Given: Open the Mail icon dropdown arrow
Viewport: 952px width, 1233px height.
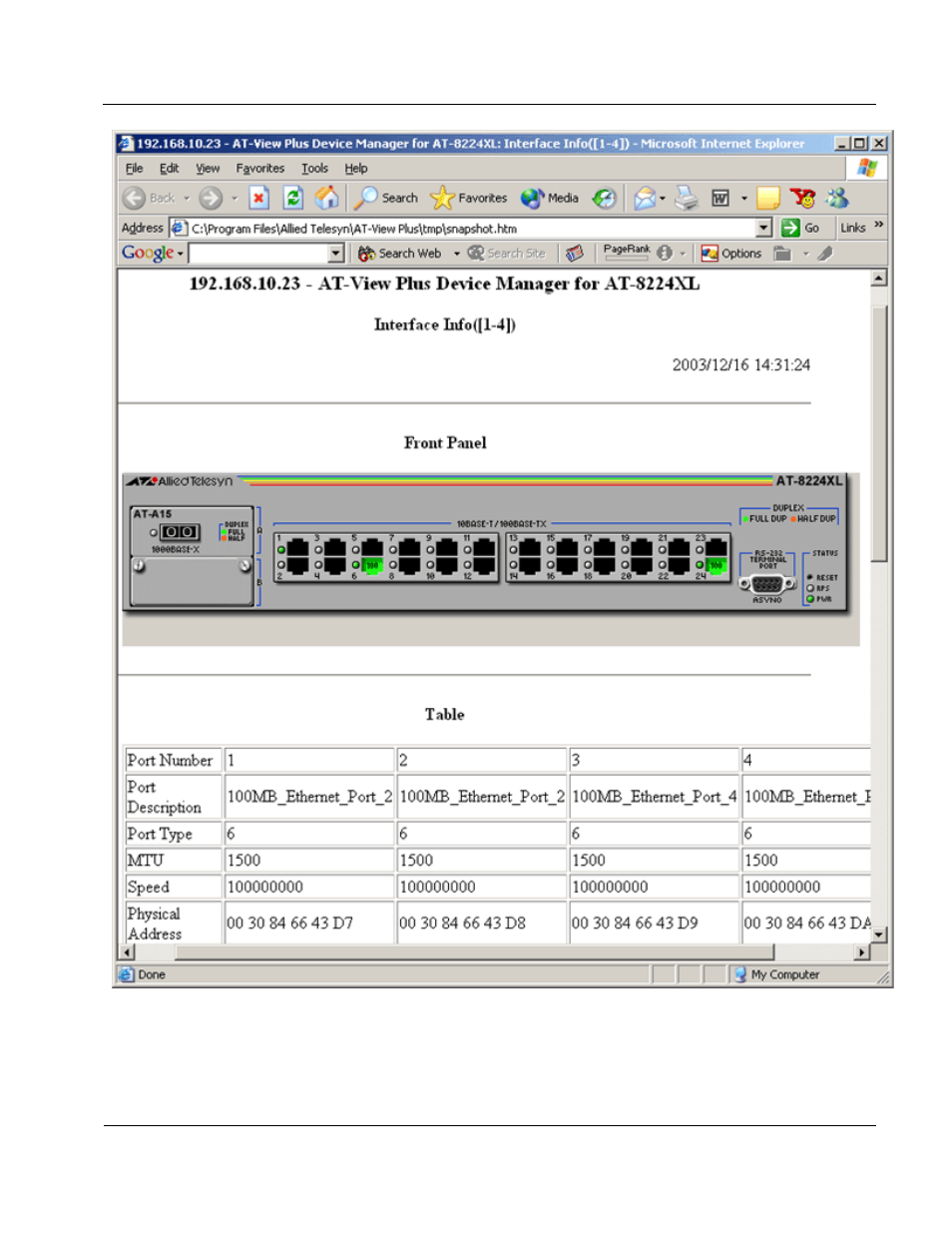Looking at the screenshot, I should pyautogui.click(x=663, y=198).
